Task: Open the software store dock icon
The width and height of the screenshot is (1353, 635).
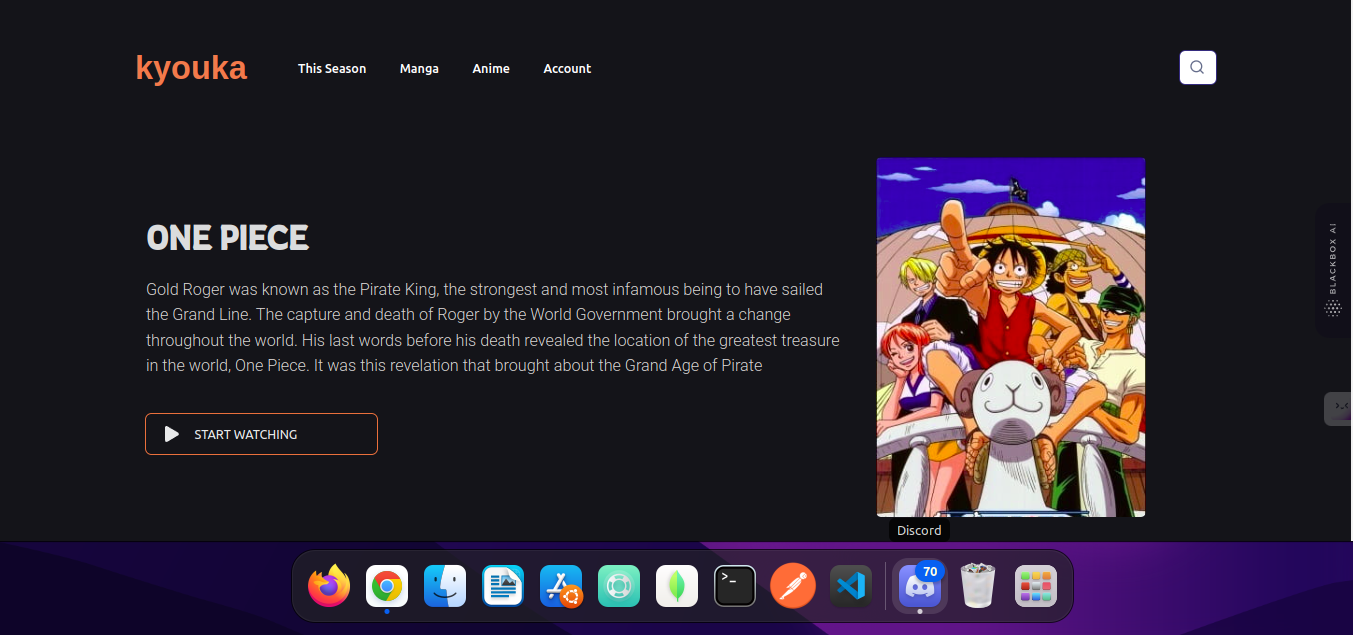Action: [561, 586]
